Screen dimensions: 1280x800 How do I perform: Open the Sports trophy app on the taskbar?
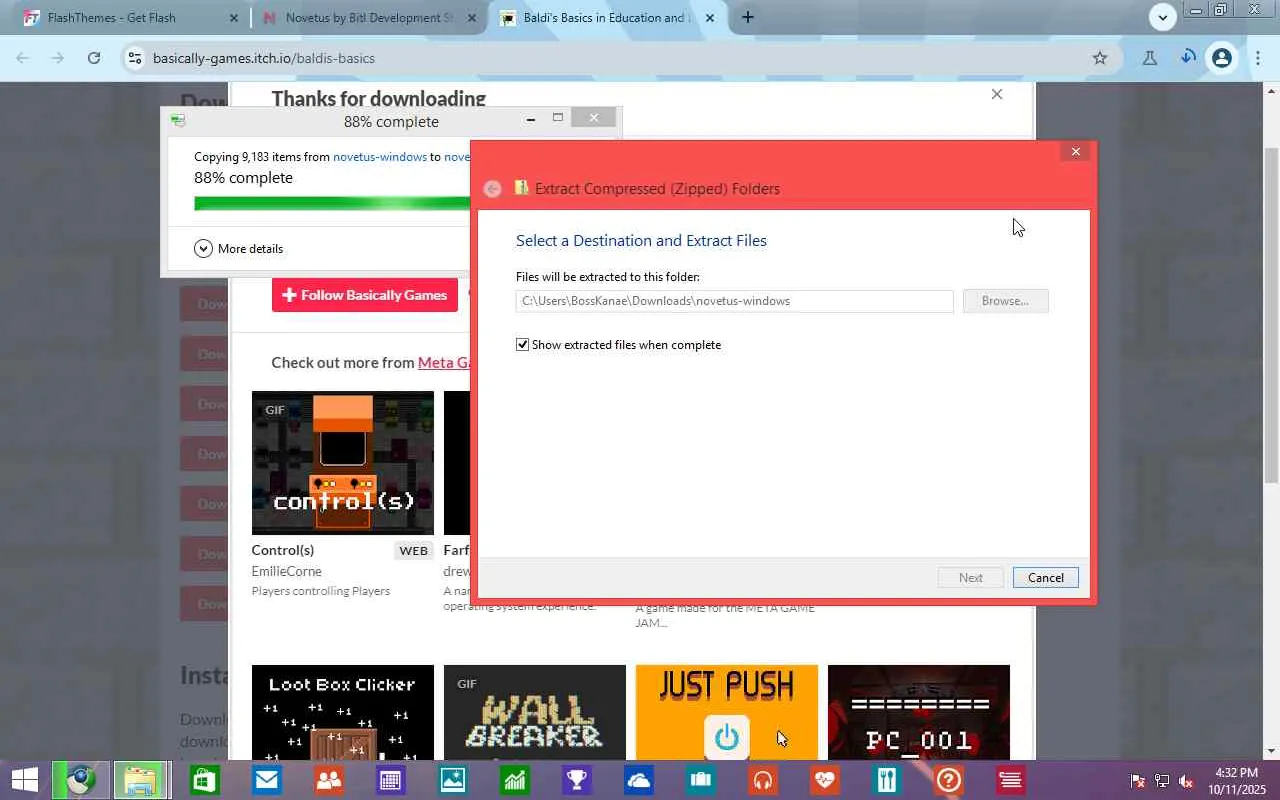(576, 780)
